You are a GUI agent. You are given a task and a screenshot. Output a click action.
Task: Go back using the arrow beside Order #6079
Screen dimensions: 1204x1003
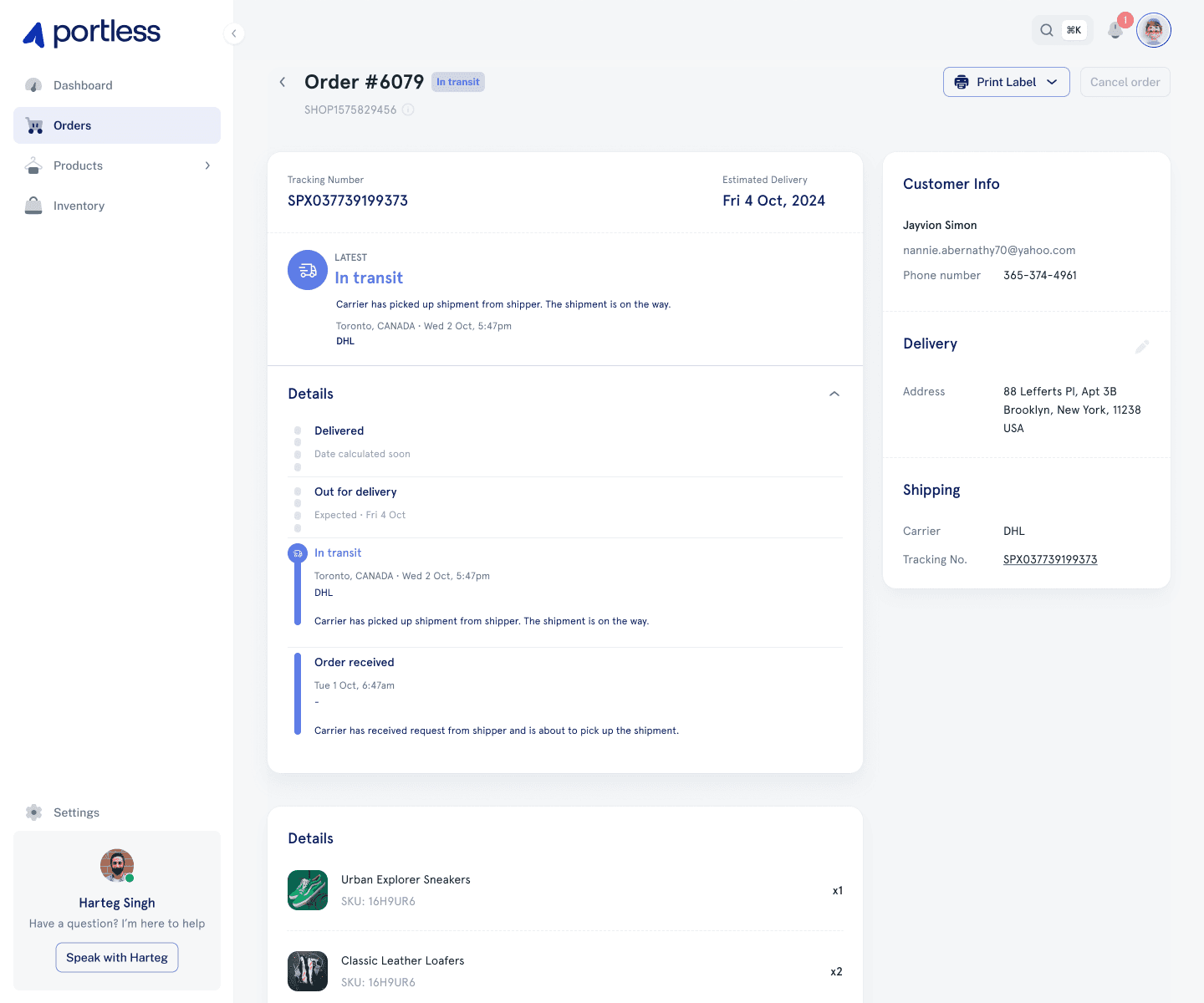coord(283,82)
